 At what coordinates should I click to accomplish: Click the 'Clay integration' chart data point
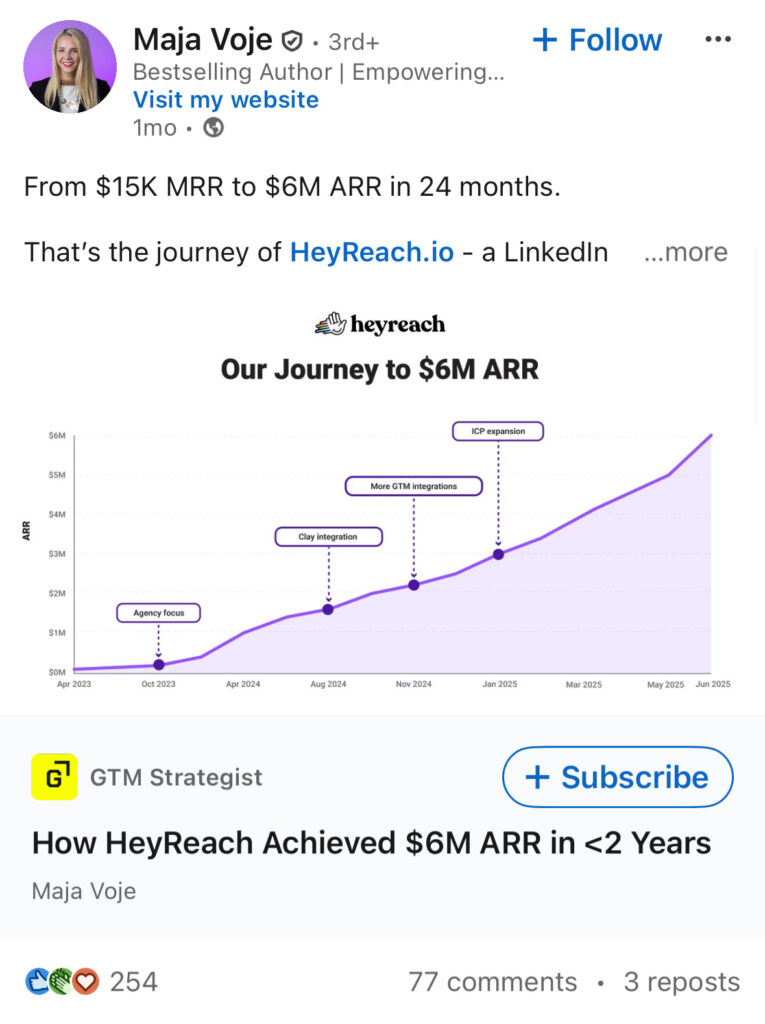point(328,609)
